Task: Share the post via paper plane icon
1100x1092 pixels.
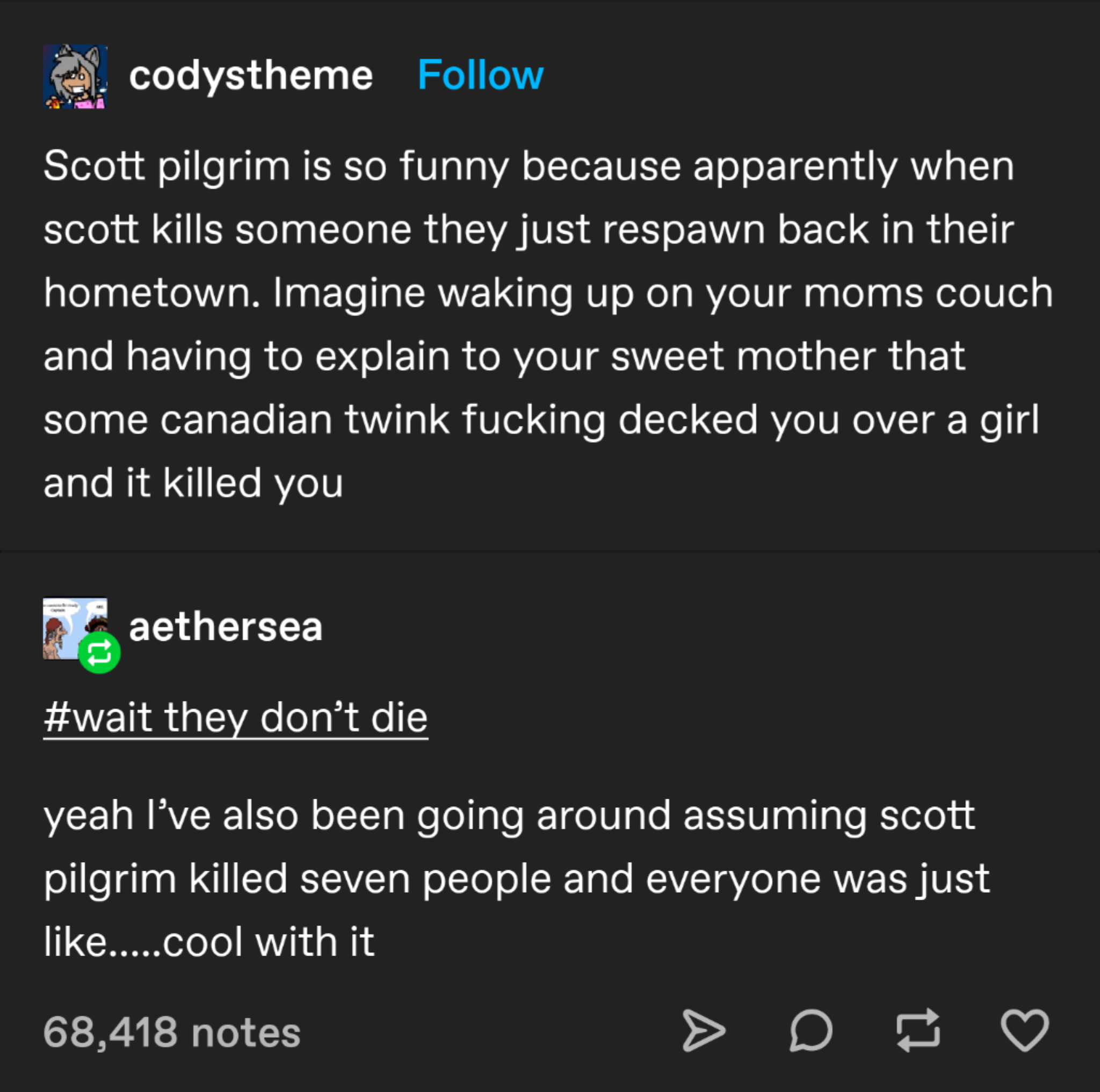Action: [704, 1031]
